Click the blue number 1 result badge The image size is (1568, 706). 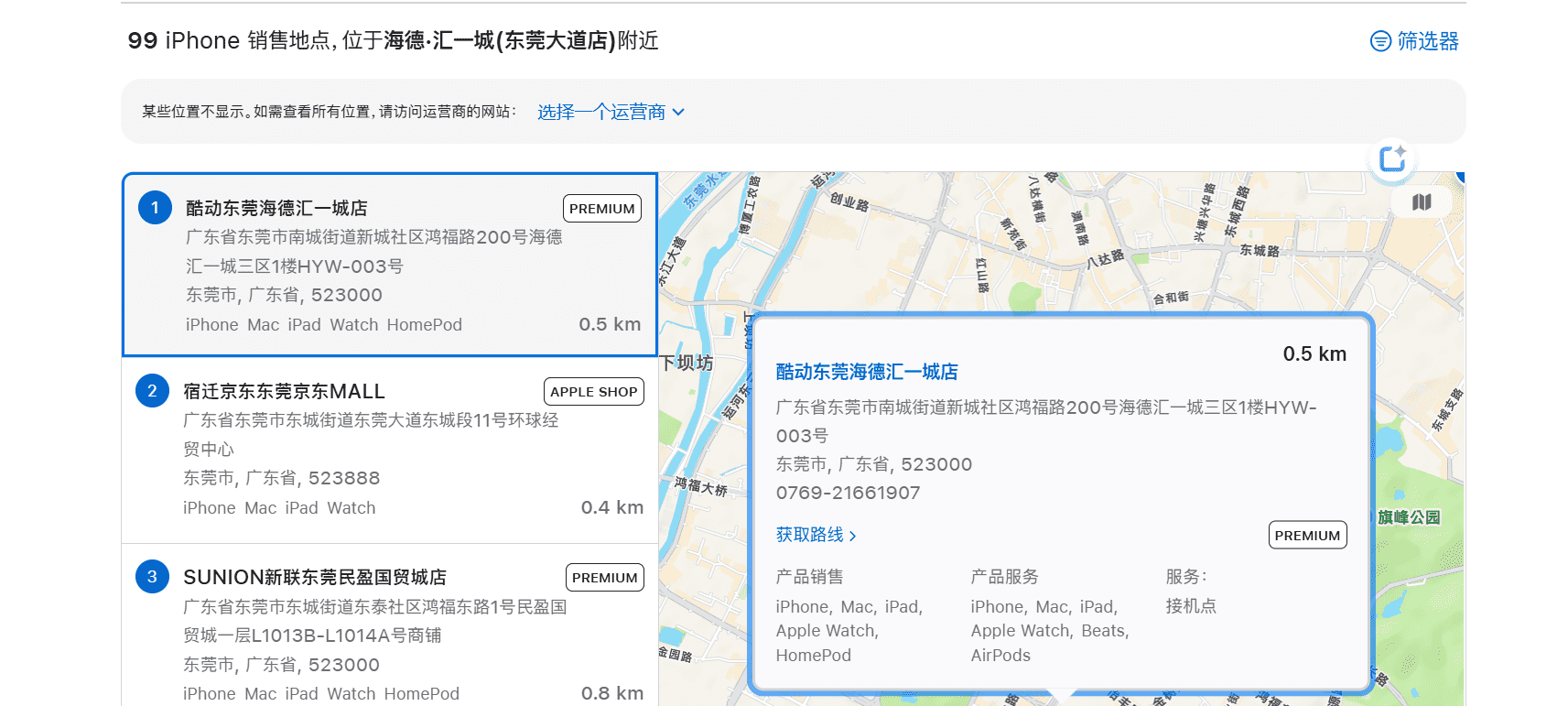point(155,208)
